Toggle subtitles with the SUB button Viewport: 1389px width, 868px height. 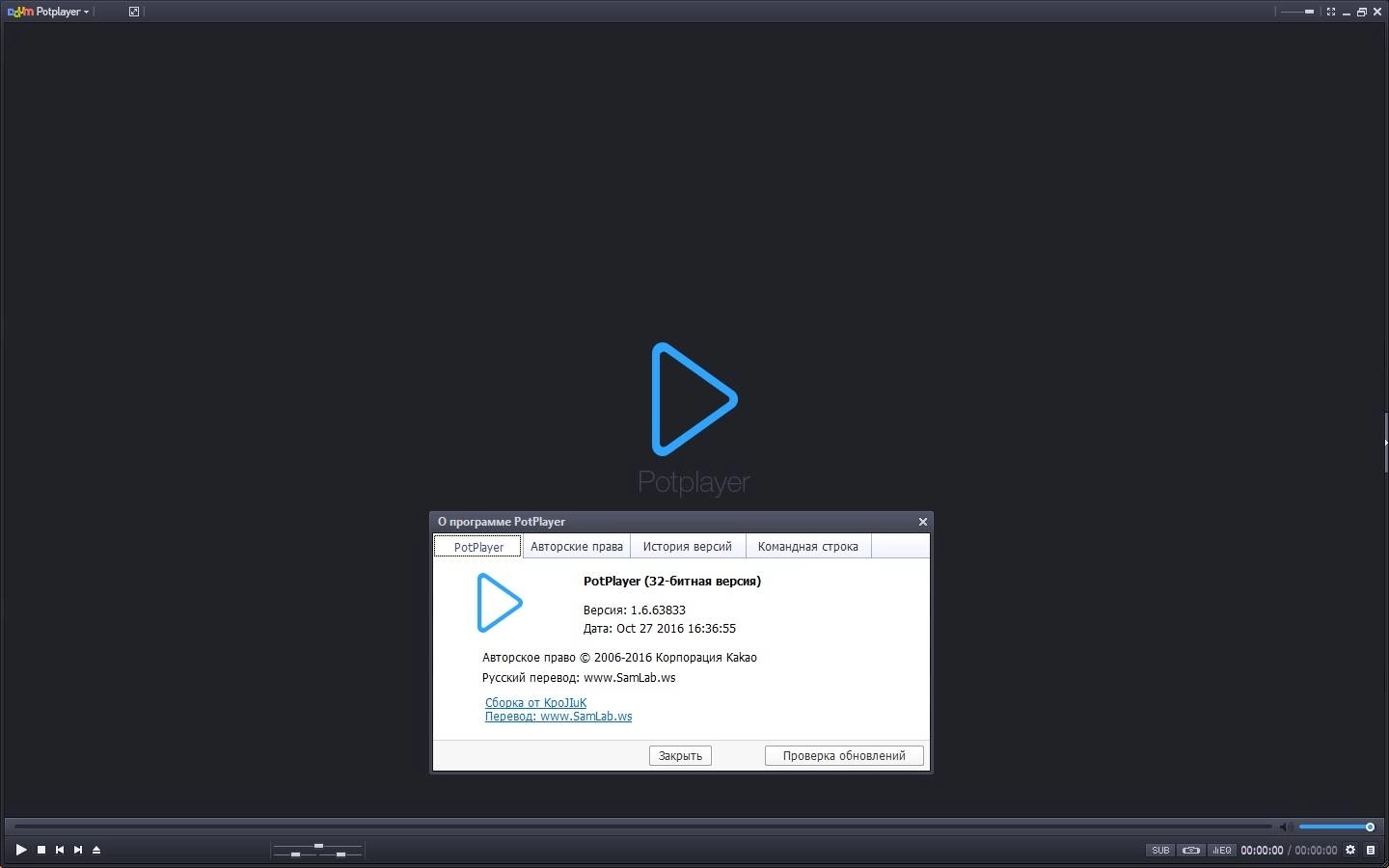(1160, 850)
